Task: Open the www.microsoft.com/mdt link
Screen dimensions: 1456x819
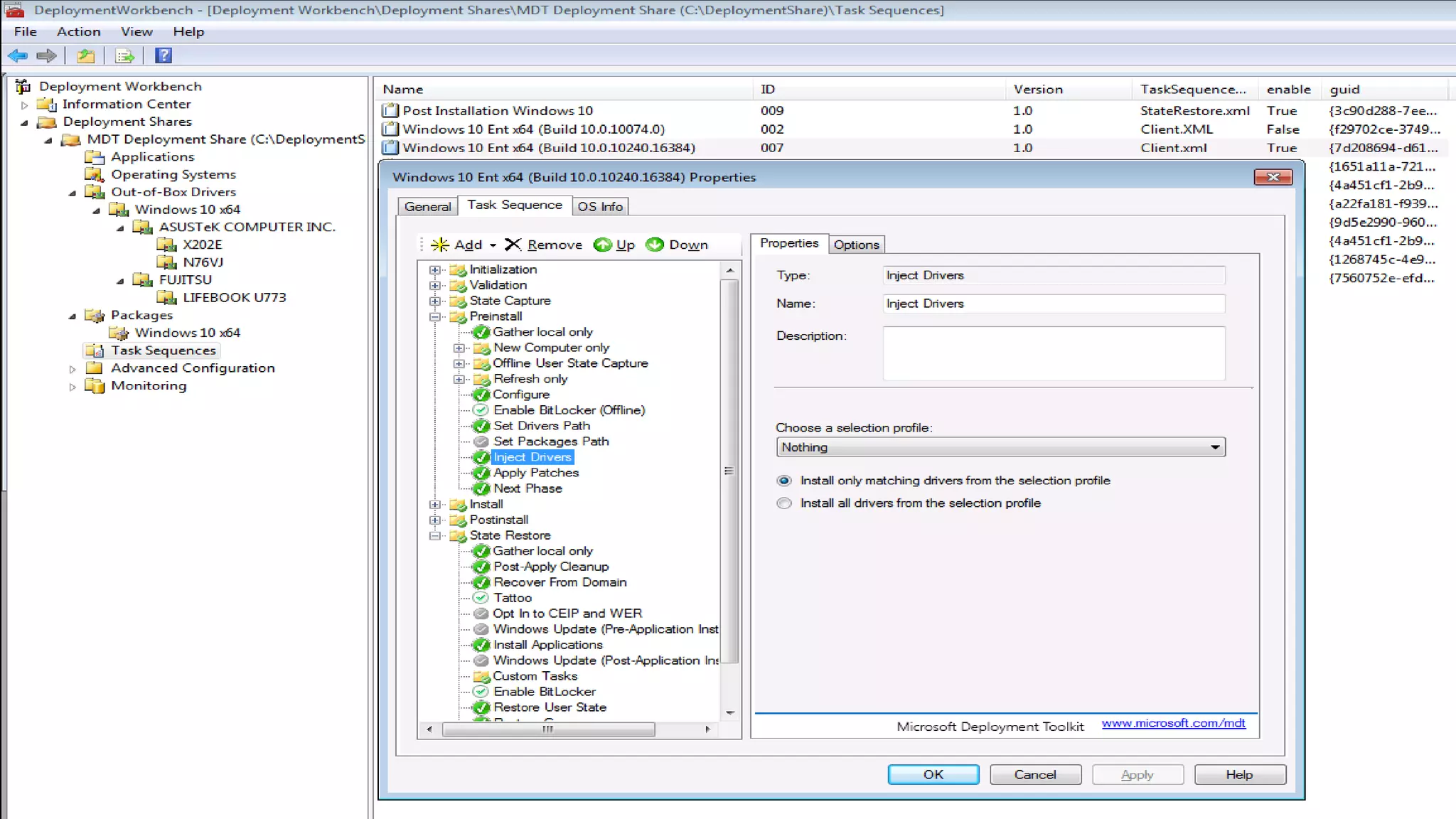Action: point(1173,723)
